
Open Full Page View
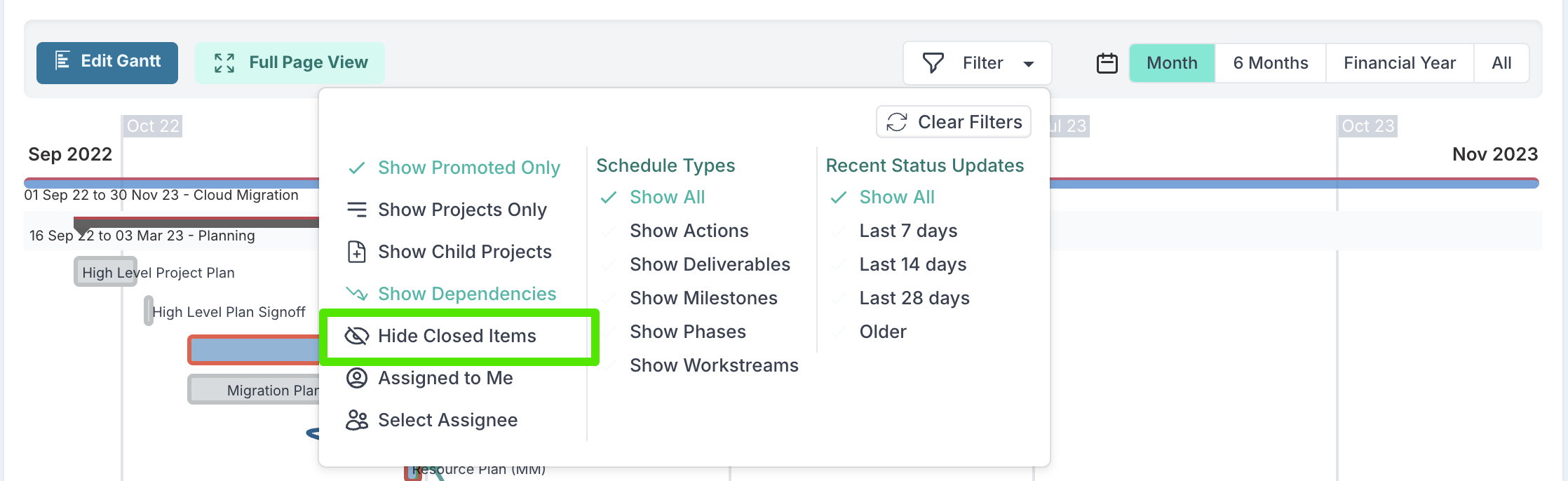click(x=290, y=63)
